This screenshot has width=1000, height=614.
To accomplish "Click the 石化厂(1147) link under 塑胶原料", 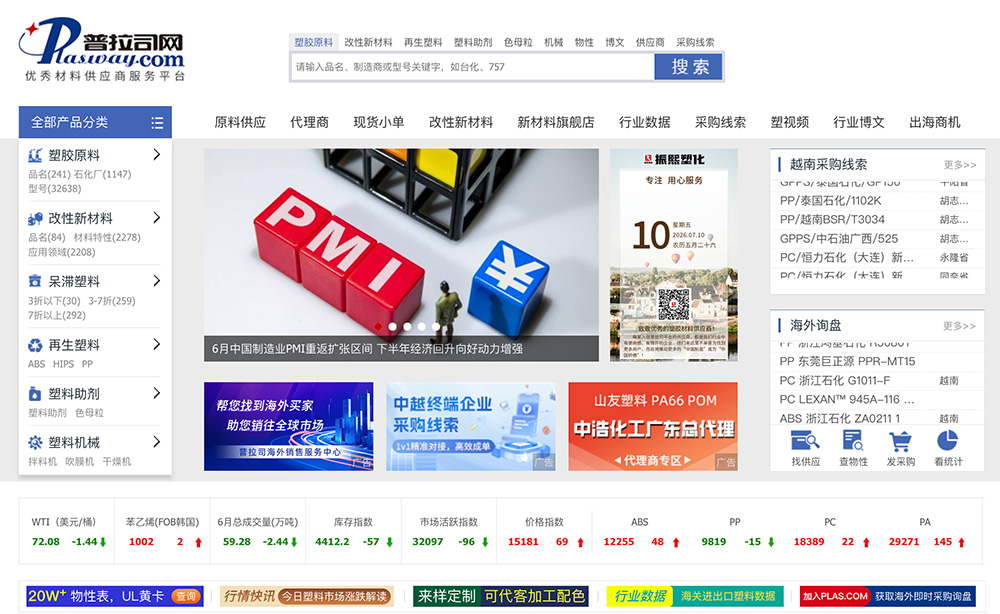I will pyautogui.click(x=102, y=174).
